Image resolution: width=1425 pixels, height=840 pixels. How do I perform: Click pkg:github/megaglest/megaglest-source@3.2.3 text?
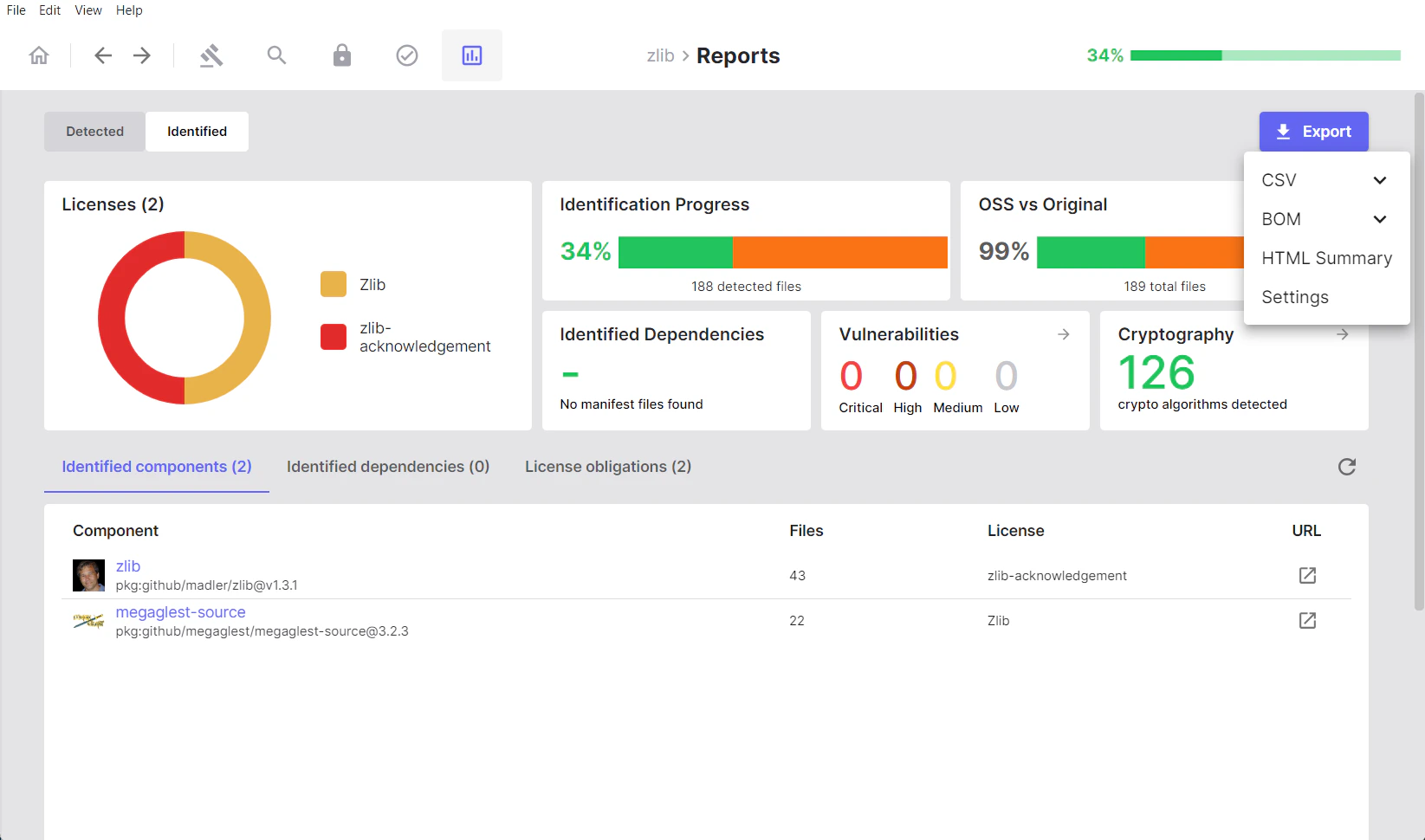(262, 631)
